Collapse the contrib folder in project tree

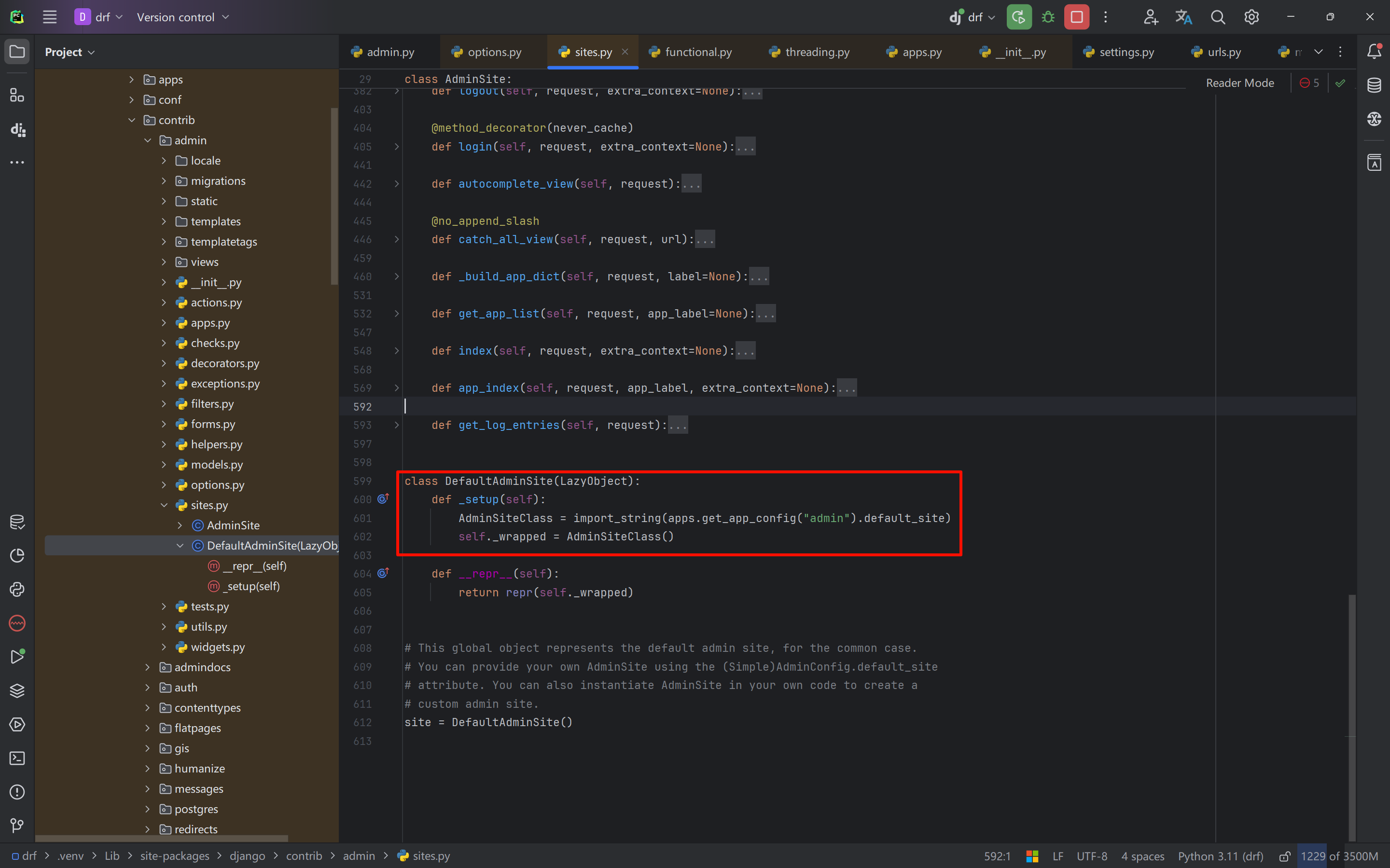[131, 120]
